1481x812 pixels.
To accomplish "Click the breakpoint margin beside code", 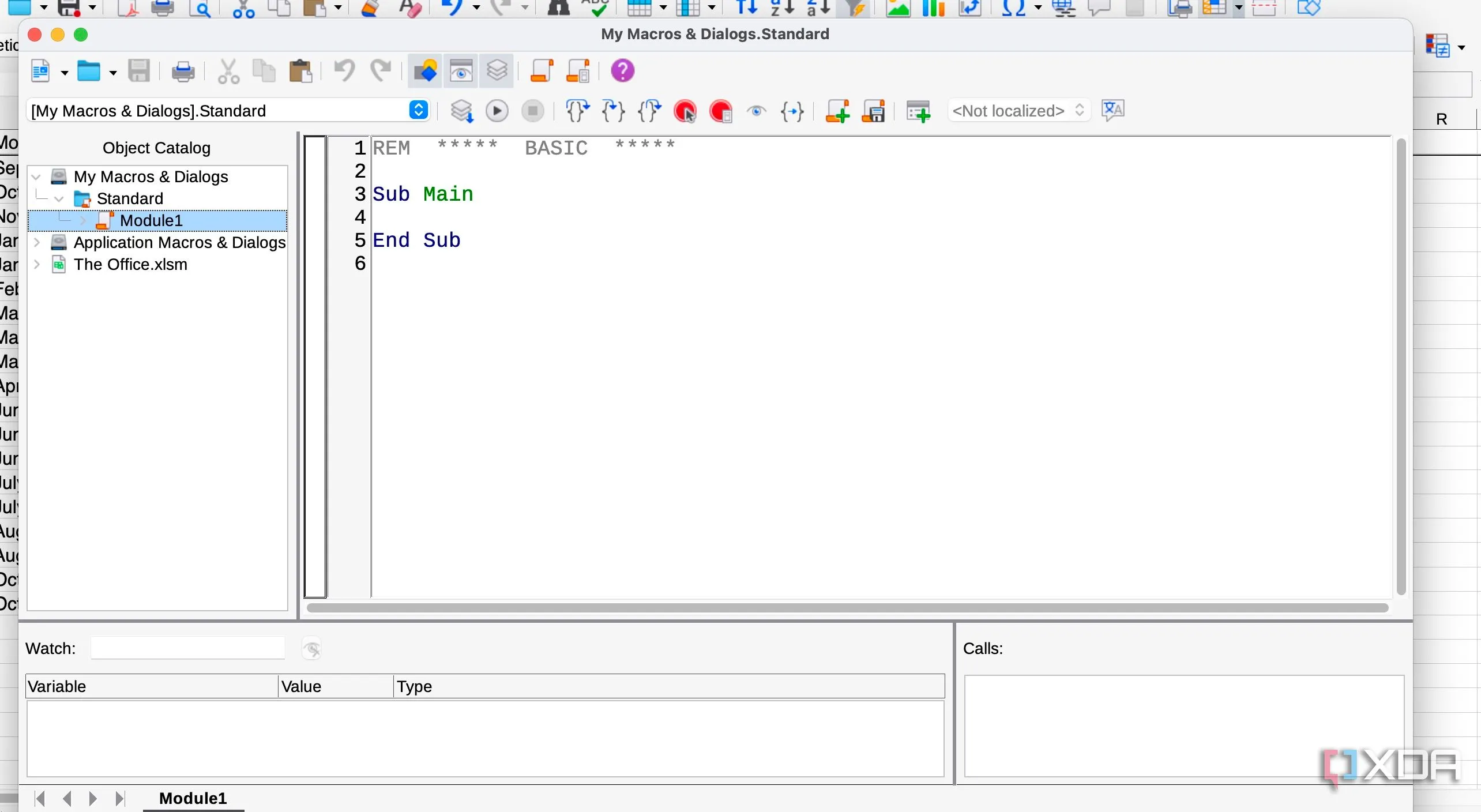I will [315, 367].
